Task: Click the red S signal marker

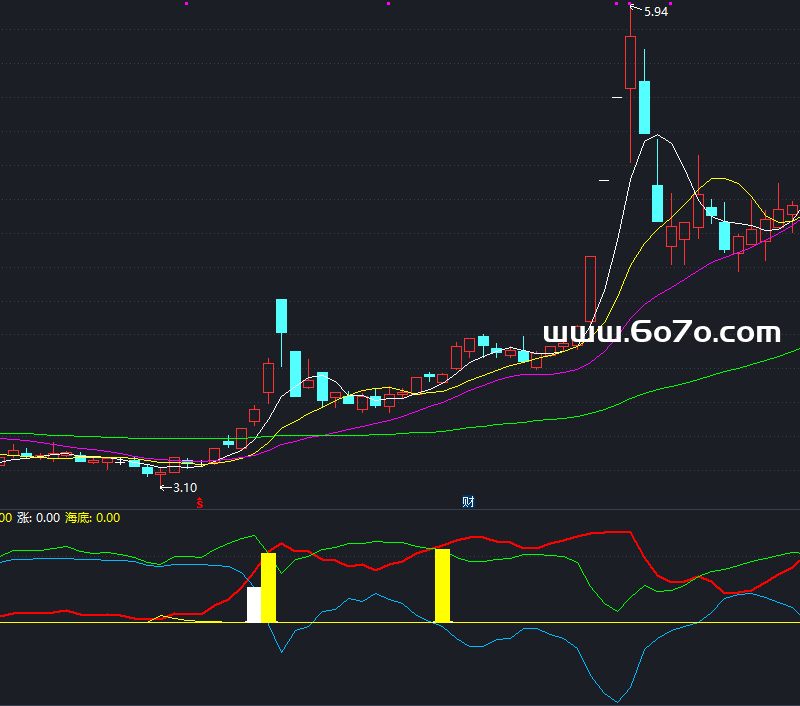Action: [199, 501]
